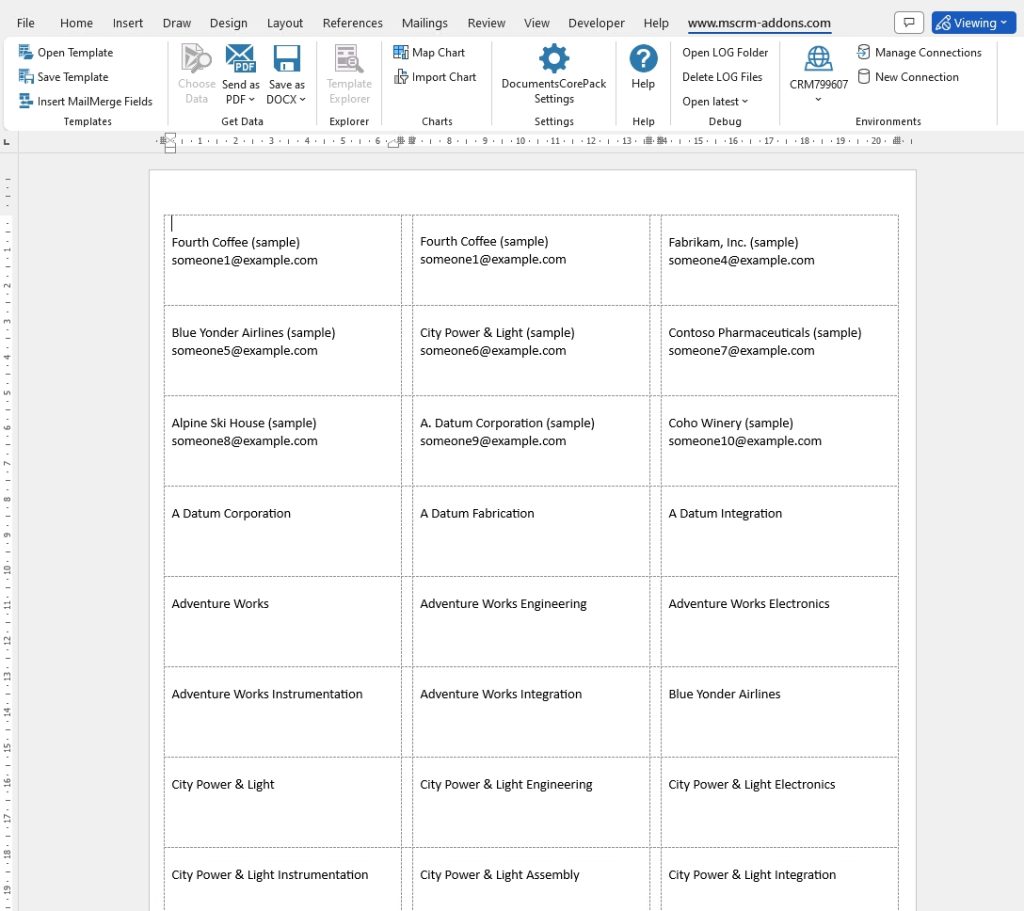The height and width of the screenshot is (911, 1024).
Task: Select the www.mscrm-addons.com tab
Action: point(759,23)
